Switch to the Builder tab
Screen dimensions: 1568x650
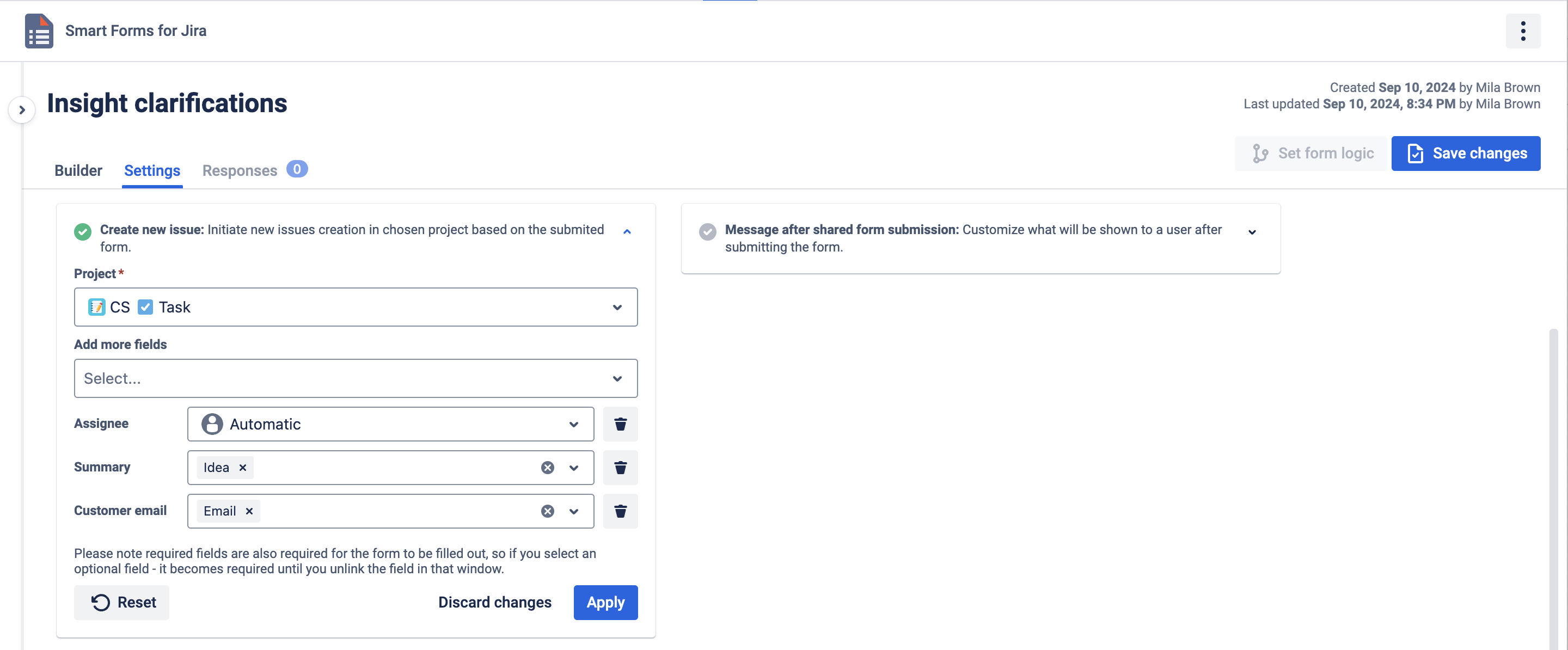(78, 170)
